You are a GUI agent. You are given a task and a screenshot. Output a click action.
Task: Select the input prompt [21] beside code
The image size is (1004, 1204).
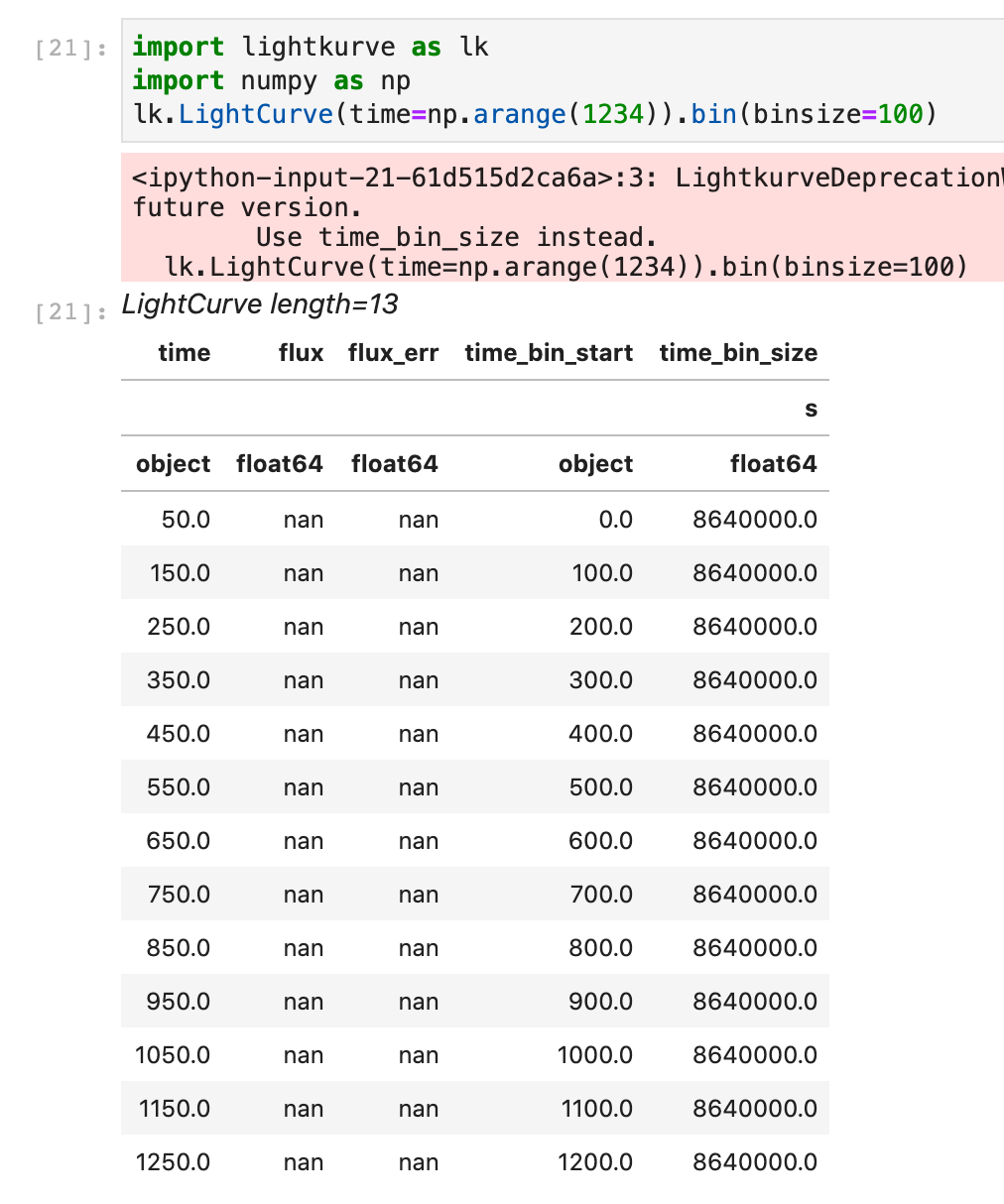[71, 49]
